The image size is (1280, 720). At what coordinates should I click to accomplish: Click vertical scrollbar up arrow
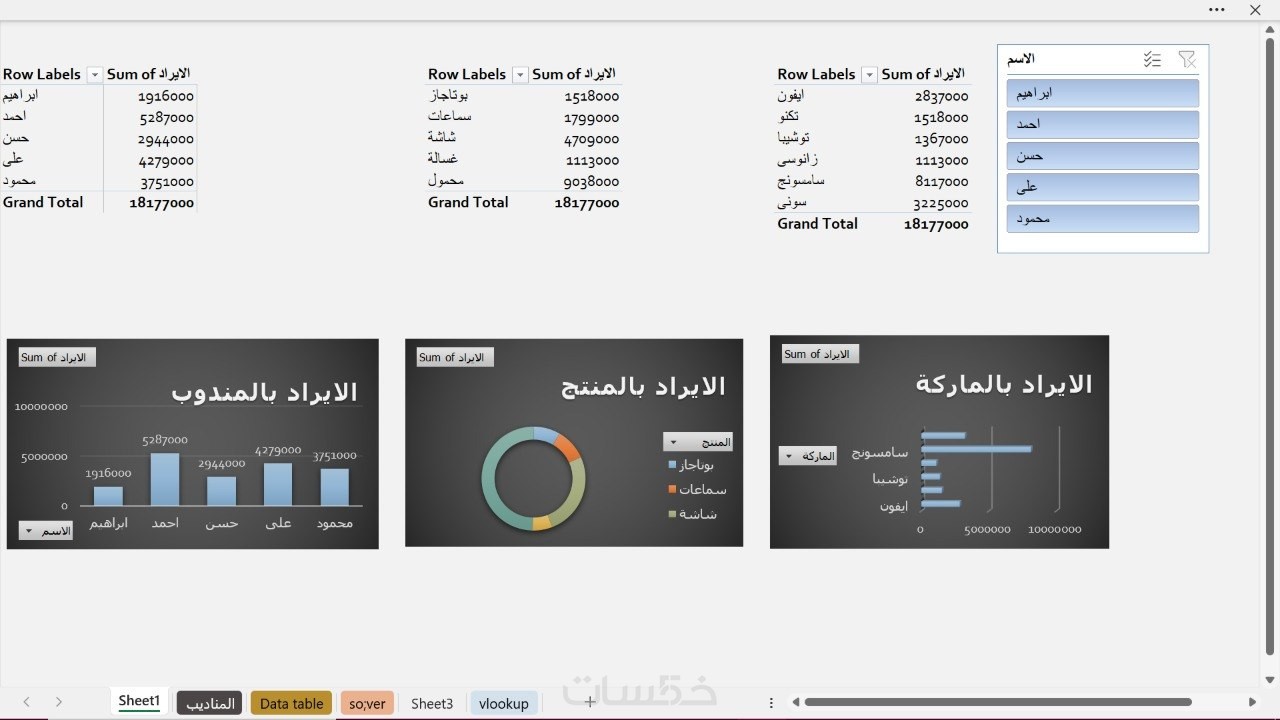pyautogui.click(x=1270, y=30)
